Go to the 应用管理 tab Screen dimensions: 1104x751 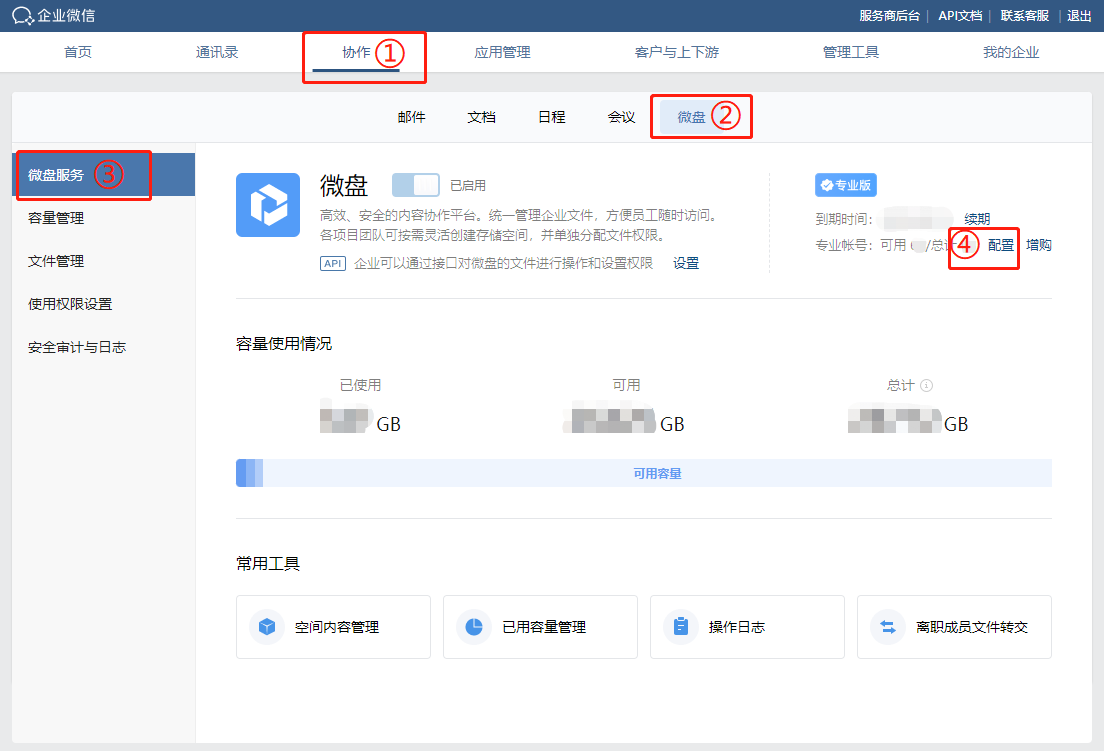502,52
